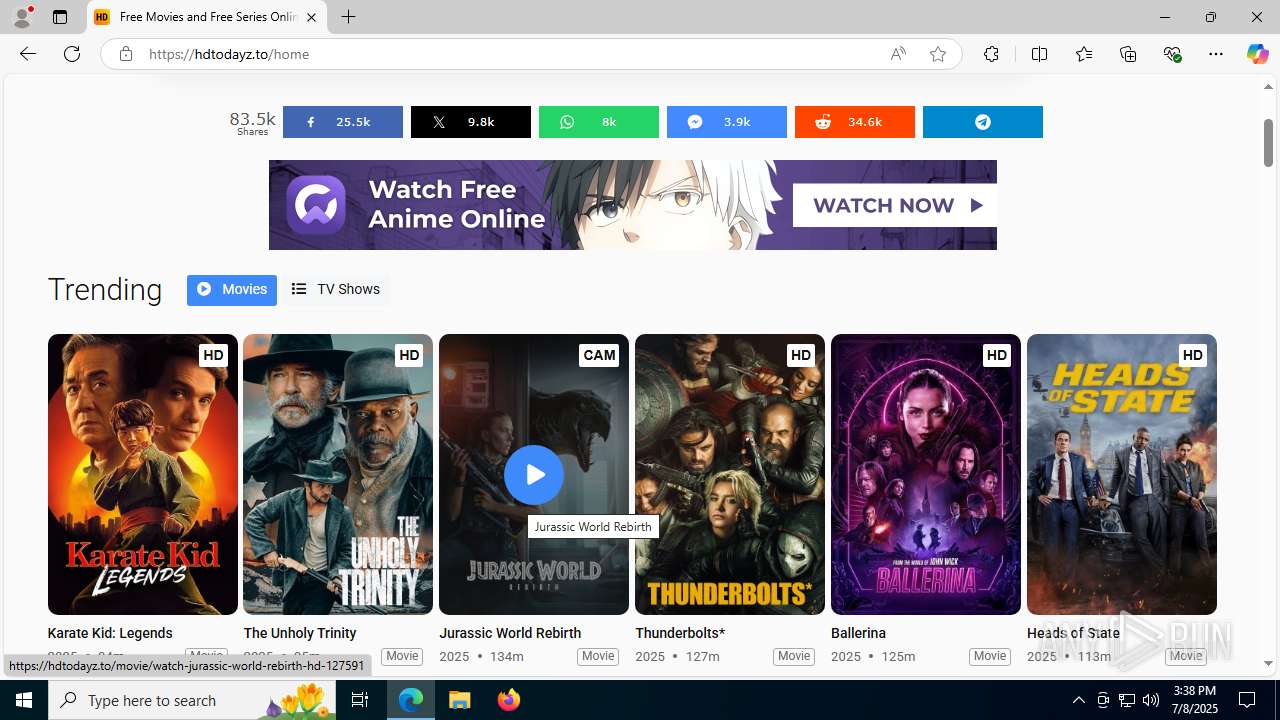The height and width of the screenshot is (720, 1280).
Task: Share via Messenger 3.9k button
Action: tap(727, 122)
